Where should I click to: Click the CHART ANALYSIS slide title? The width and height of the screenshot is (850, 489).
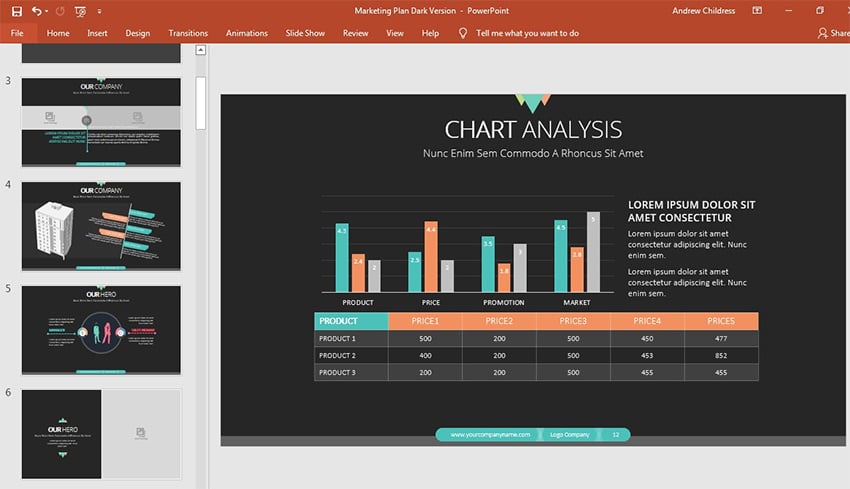point(533,130)
